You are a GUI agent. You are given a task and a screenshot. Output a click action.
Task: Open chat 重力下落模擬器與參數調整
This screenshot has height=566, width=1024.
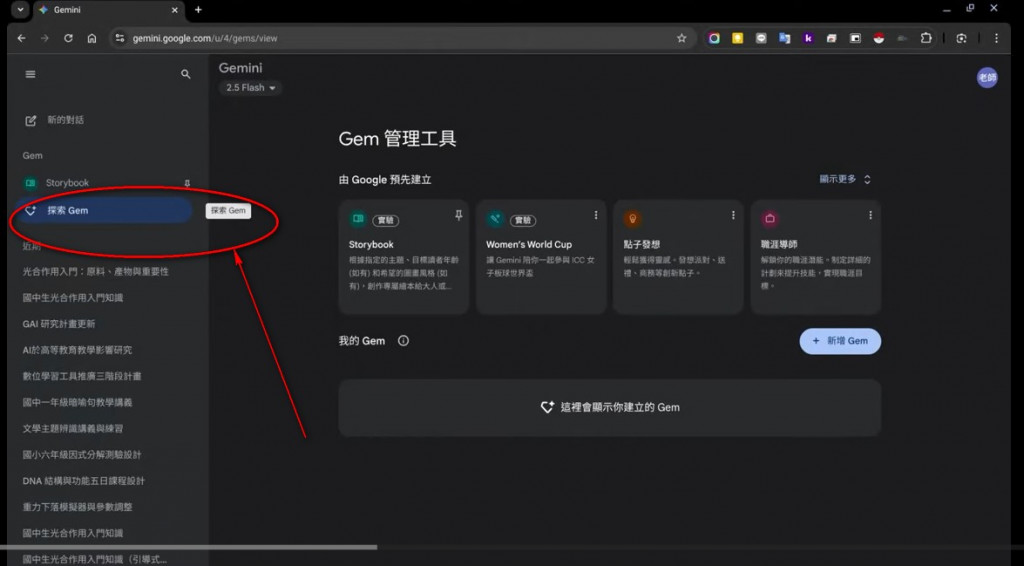(x=77, y=507)
